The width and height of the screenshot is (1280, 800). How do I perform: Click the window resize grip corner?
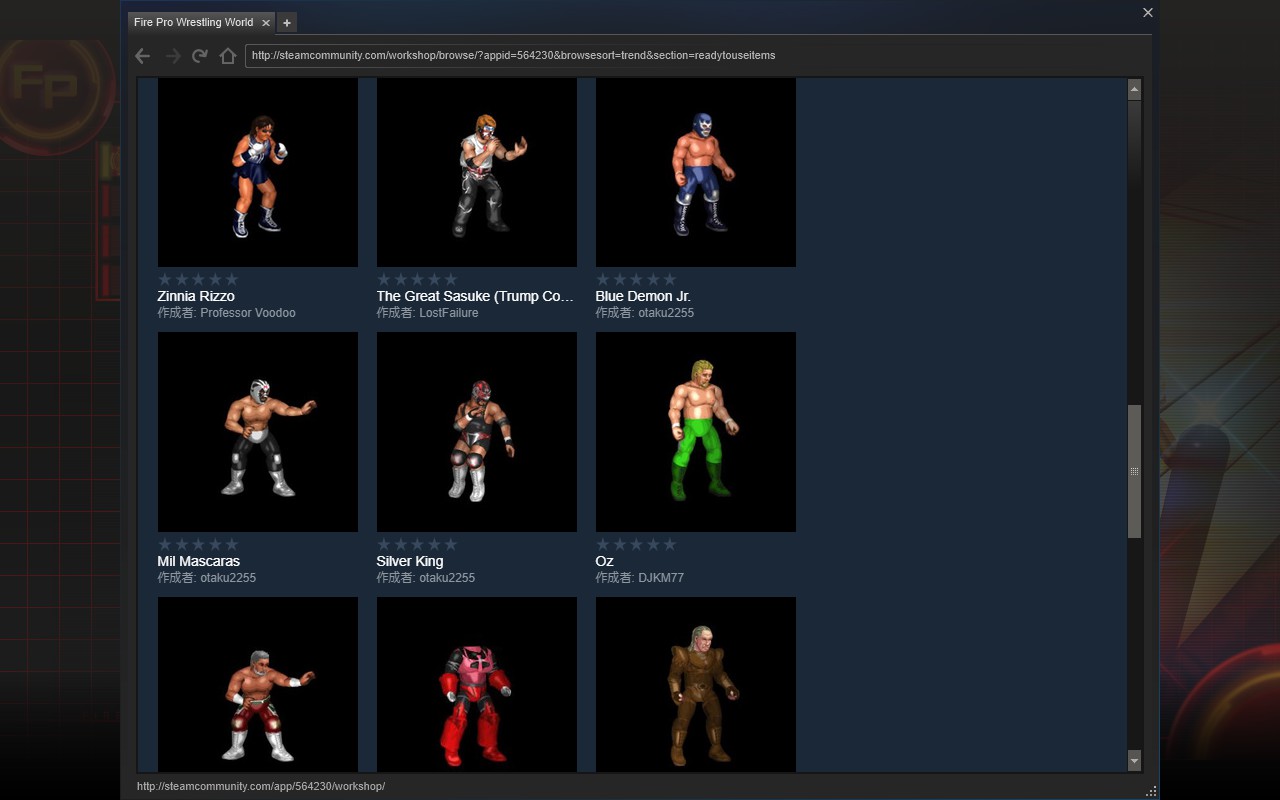click(1150, 791)
